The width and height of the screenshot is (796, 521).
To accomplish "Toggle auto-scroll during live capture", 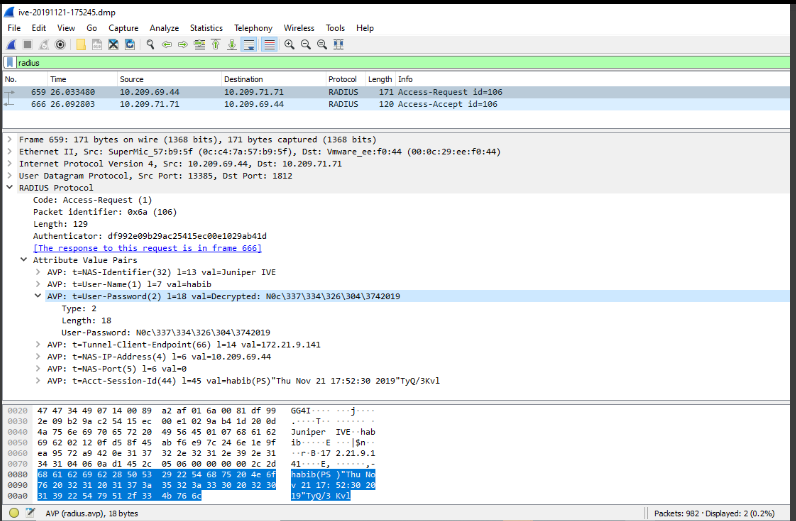I will tap(249, 45).
